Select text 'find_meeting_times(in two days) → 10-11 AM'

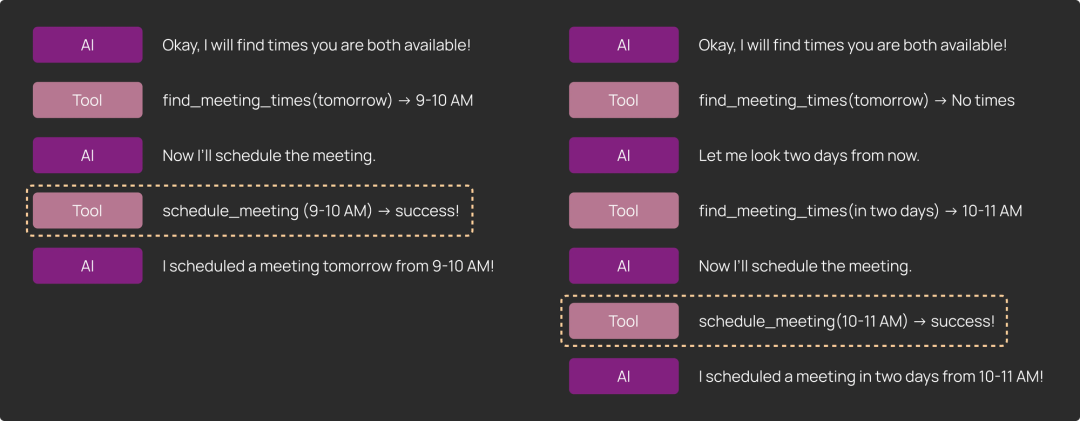tap(860, 211)
